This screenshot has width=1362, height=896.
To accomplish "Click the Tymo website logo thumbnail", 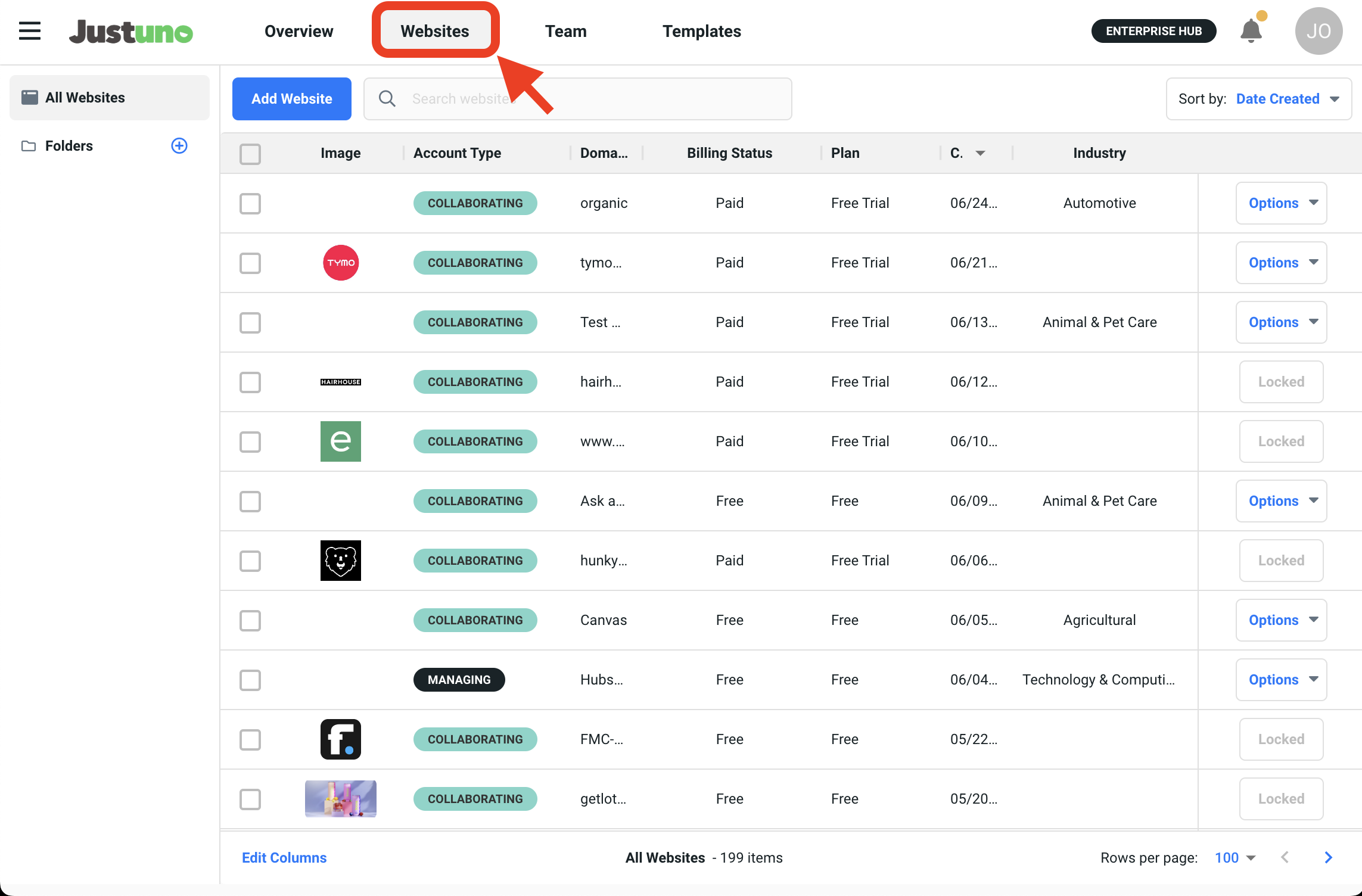I will click(341, 263).
